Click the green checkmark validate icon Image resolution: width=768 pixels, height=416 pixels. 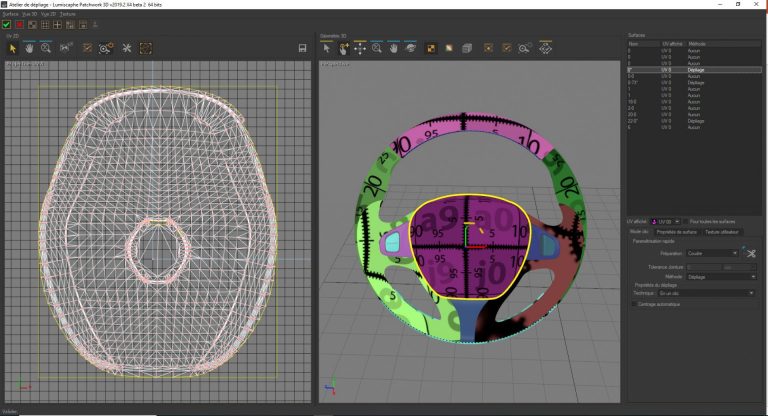point(7,24)
